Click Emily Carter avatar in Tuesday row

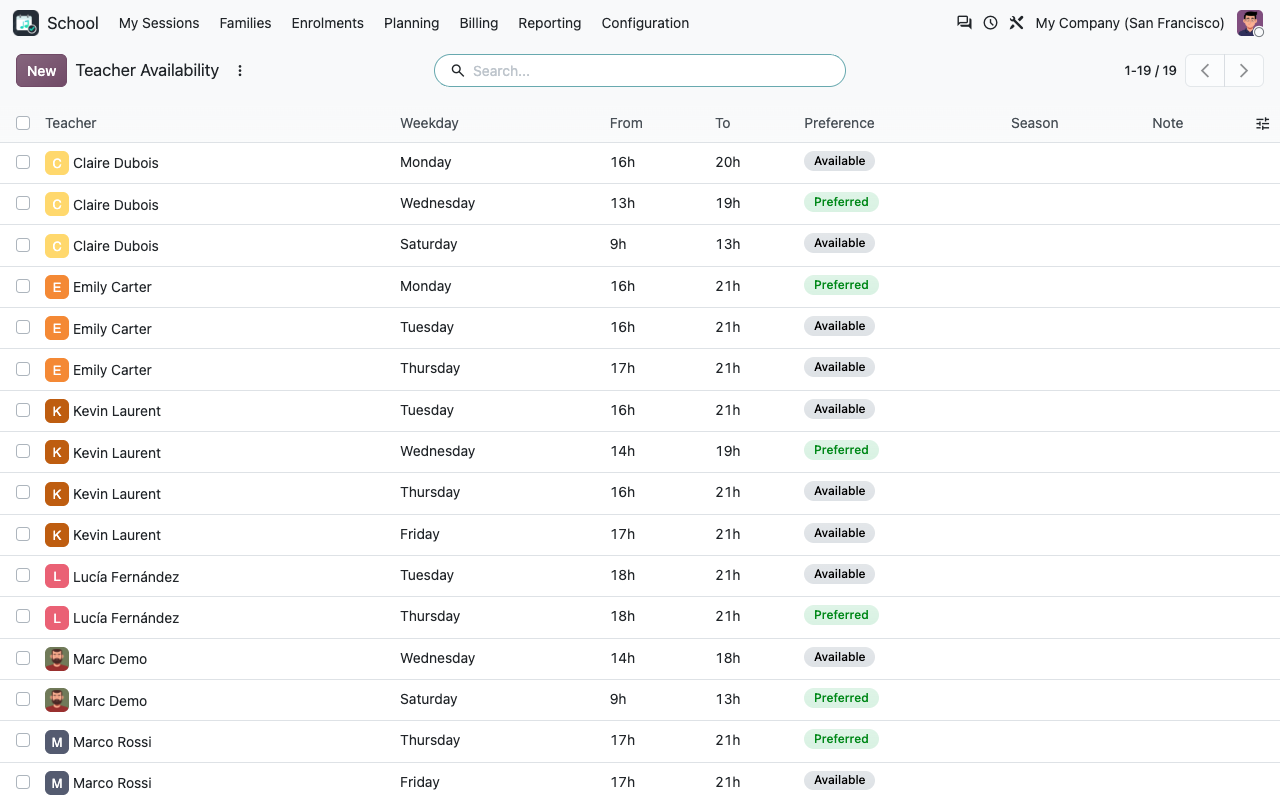(57, 328)
